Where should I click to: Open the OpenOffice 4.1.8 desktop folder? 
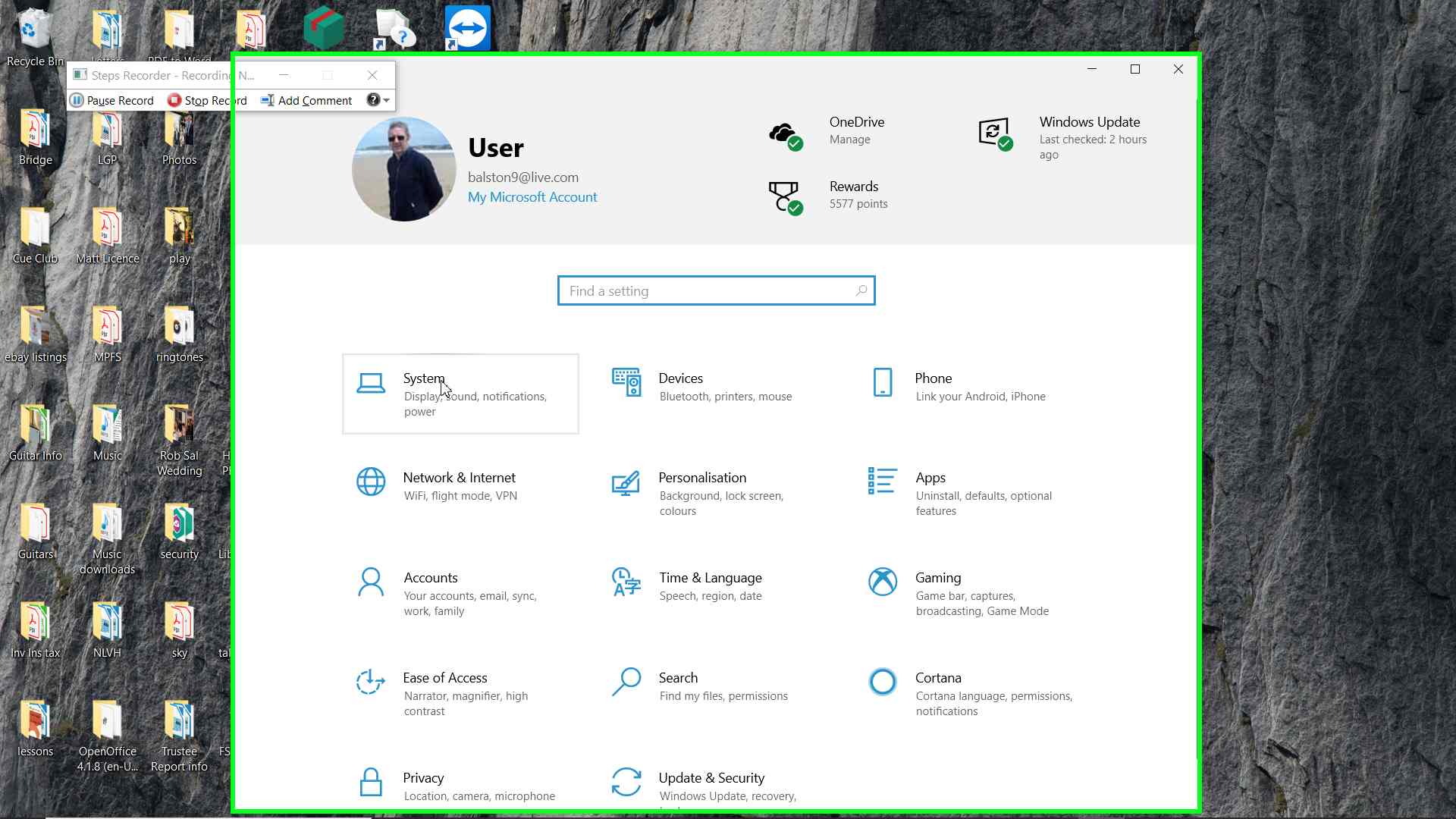pyautogui.click(x=107, y=736)
